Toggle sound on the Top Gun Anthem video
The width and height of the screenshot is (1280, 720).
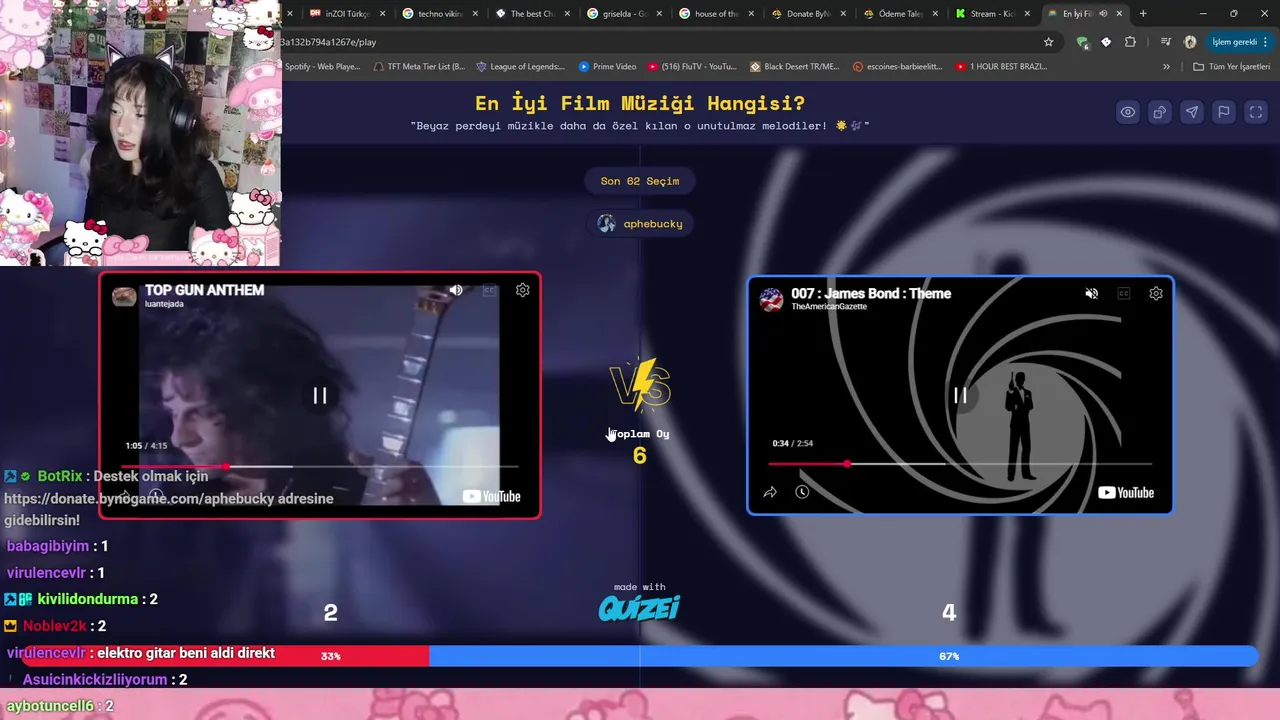(x=456, y=290)
